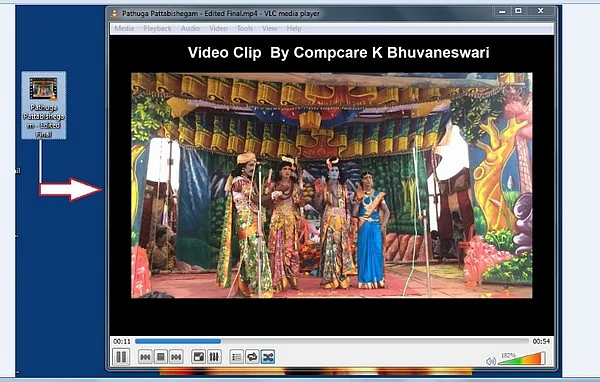Viewport: 600px width, 382px height.
Task: Open the View menu
Action: point(269,28)
